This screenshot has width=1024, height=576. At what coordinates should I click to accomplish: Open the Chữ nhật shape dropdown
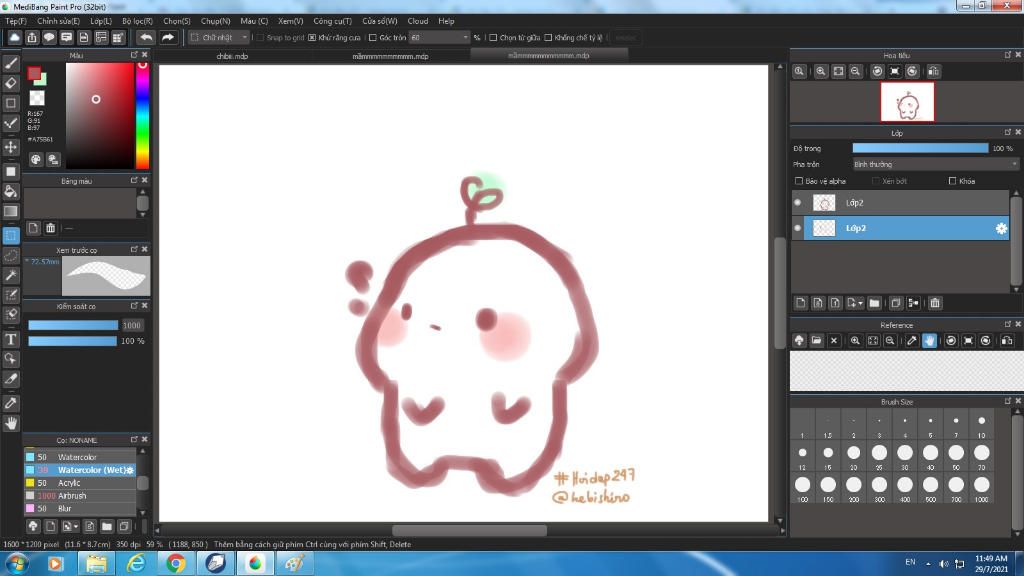219,38
